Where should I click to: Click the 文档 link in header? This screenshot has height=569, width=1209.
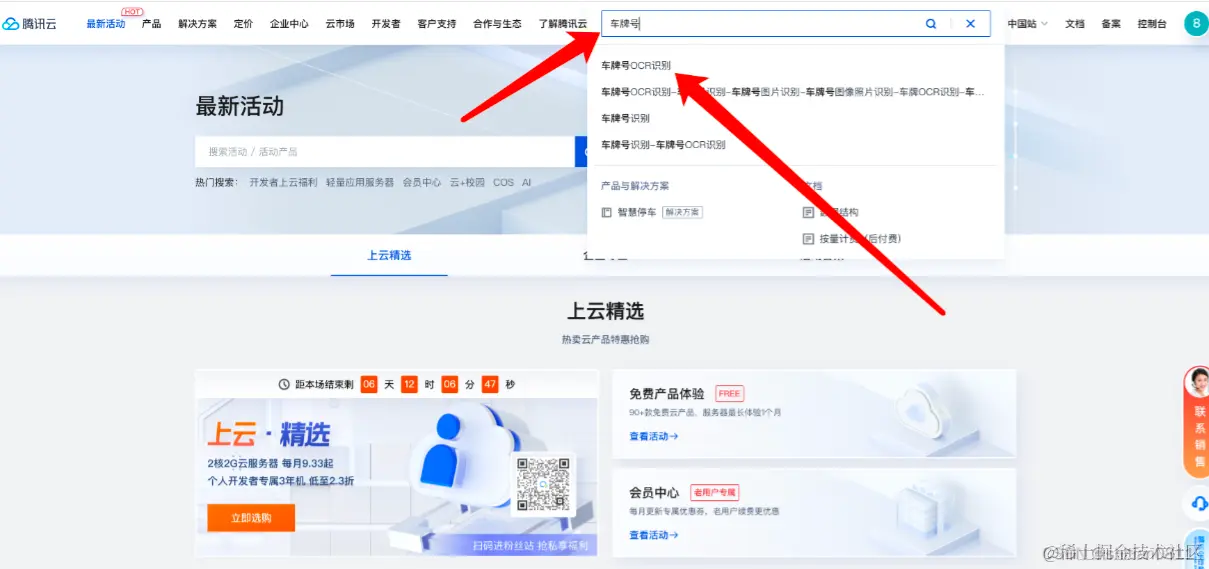tap(1075, 23)
